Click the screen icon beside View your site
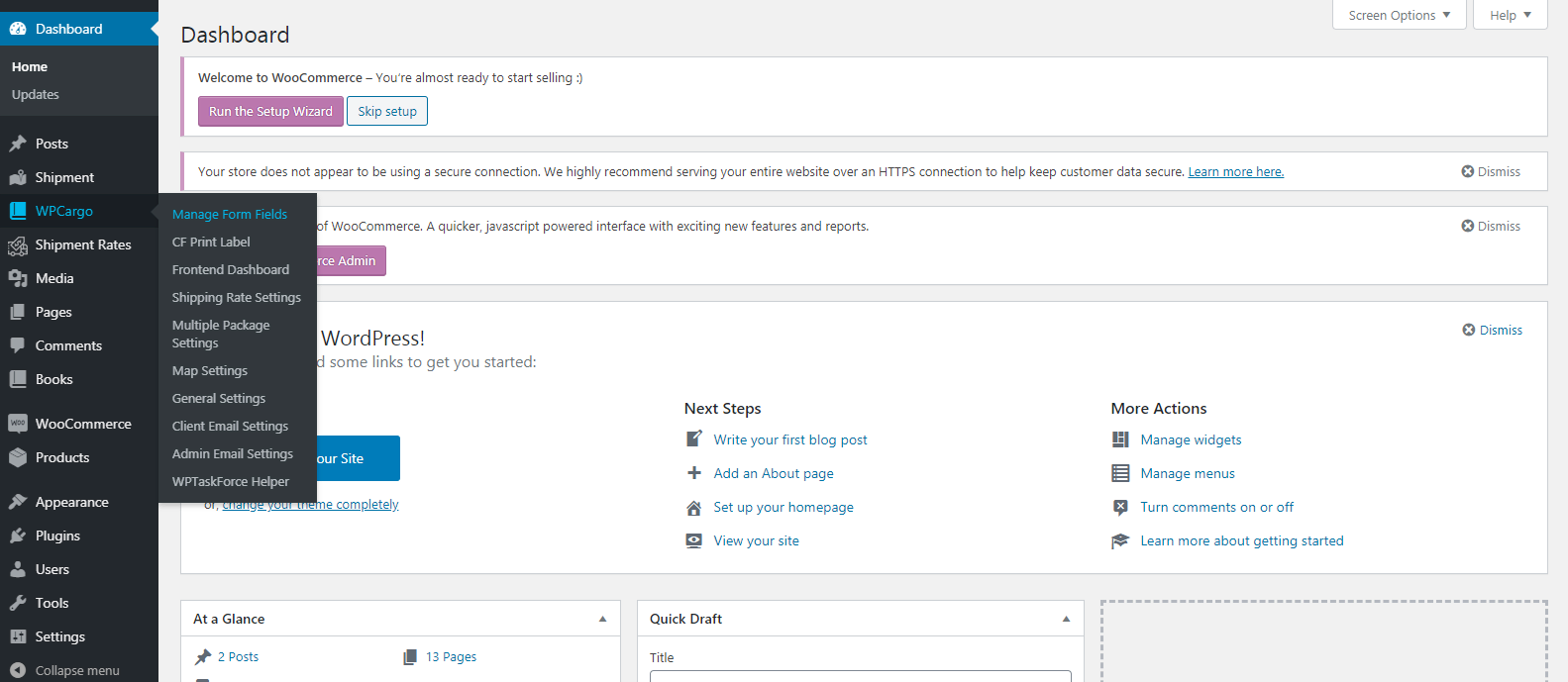Screen dimensions: 1568x682 click(x=694, y=540)
